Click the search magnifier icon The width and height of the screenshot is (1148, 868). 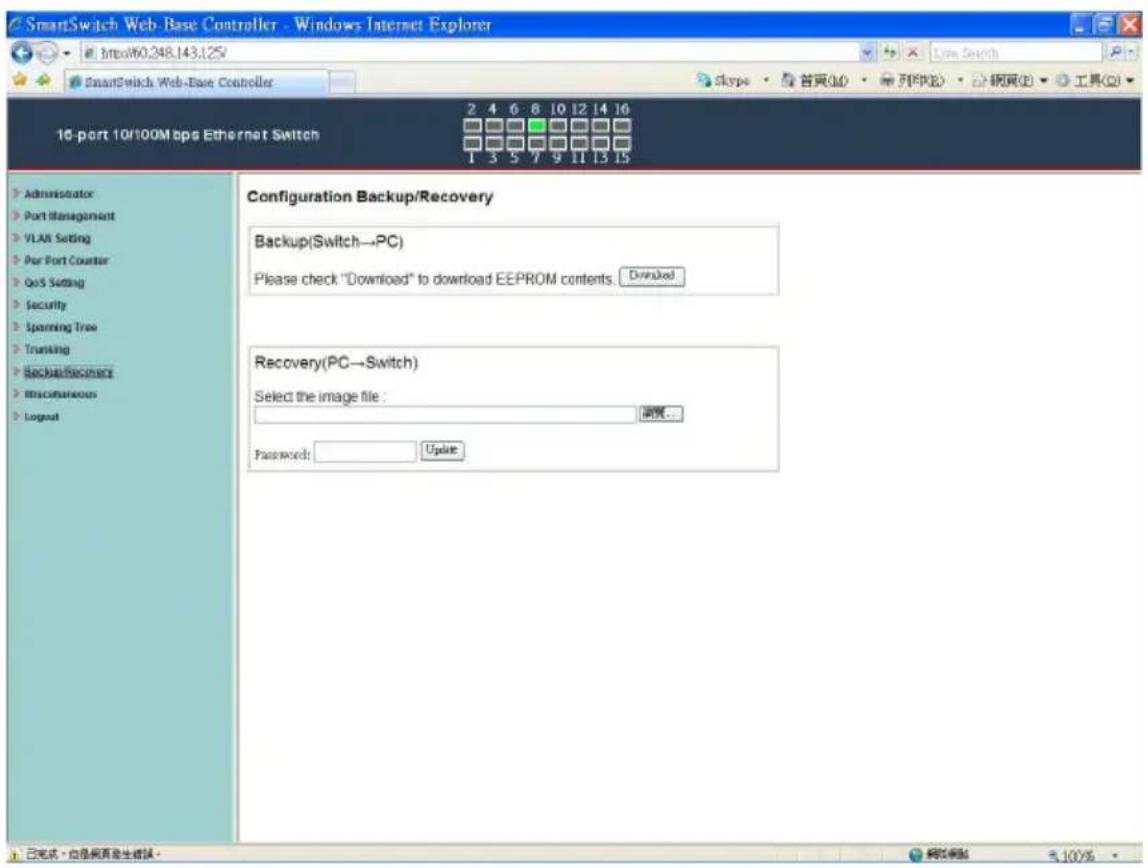click(x=1116, y=53)
